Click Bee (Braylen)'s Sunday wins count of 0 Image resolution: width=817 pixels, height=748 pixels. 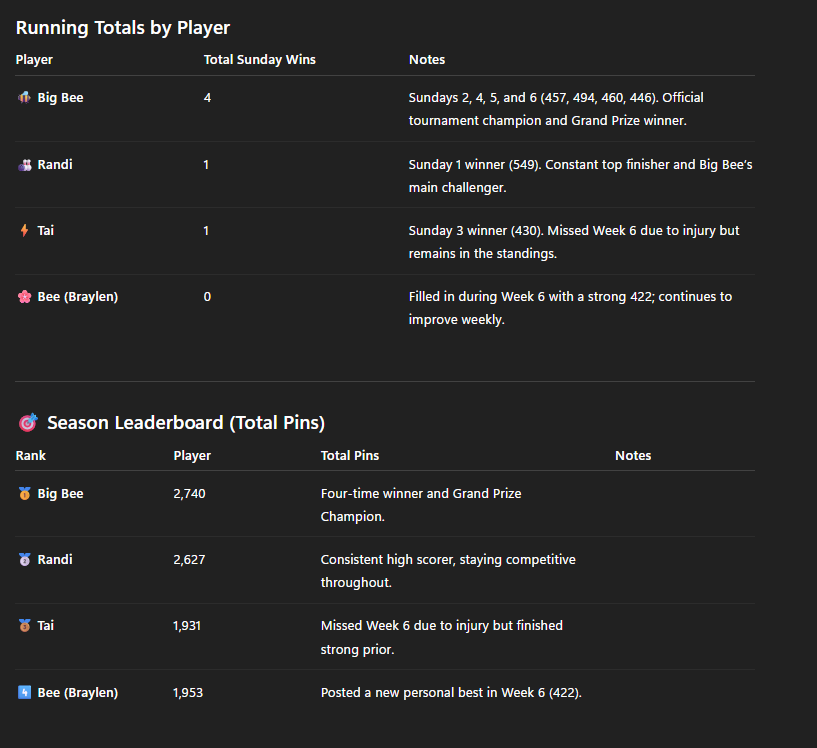[x=207, y=297]
